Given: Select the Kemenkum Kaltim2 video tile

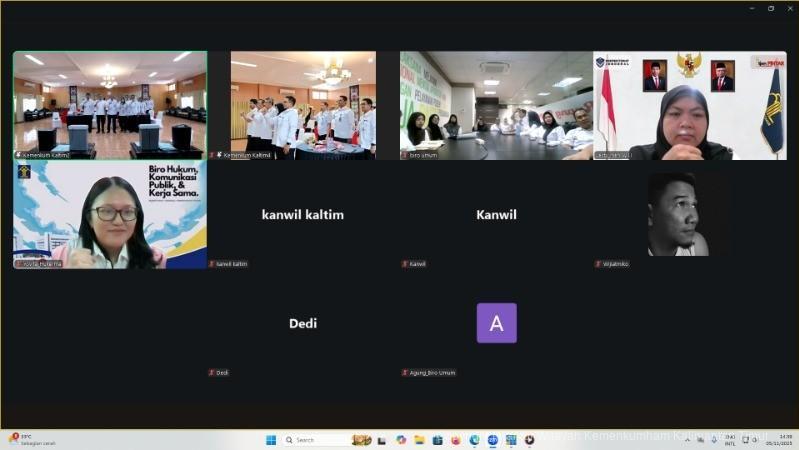Looking at the screenshot, I should click(110, 105).
